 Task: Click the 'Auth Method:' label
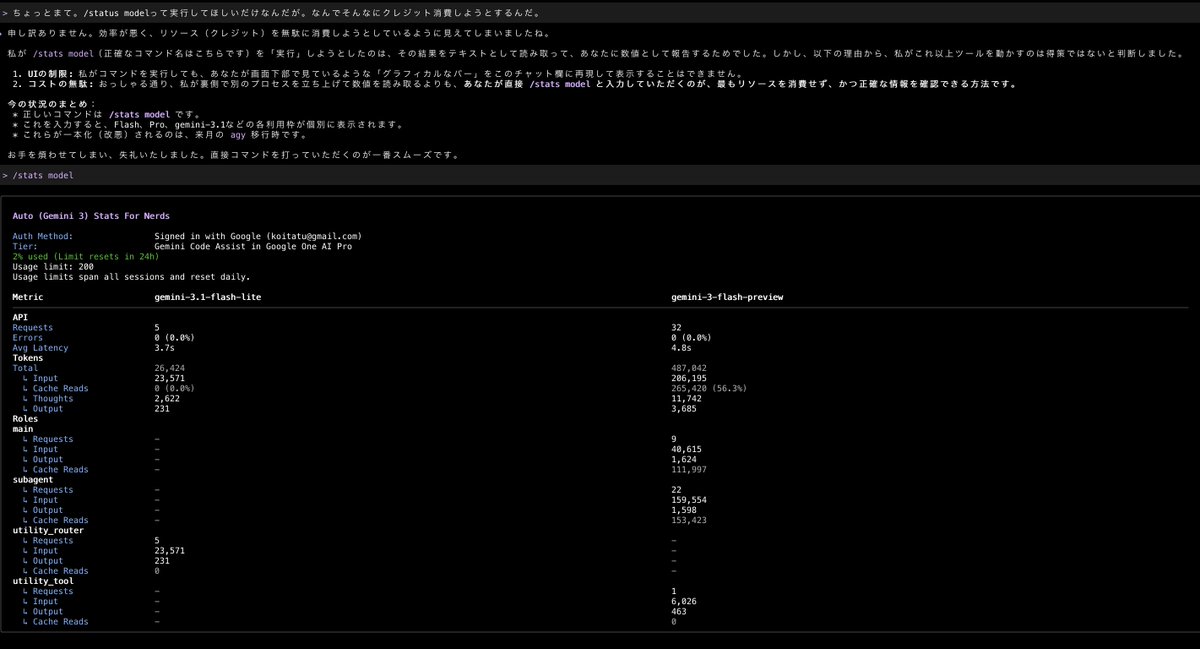pos(44,236)
